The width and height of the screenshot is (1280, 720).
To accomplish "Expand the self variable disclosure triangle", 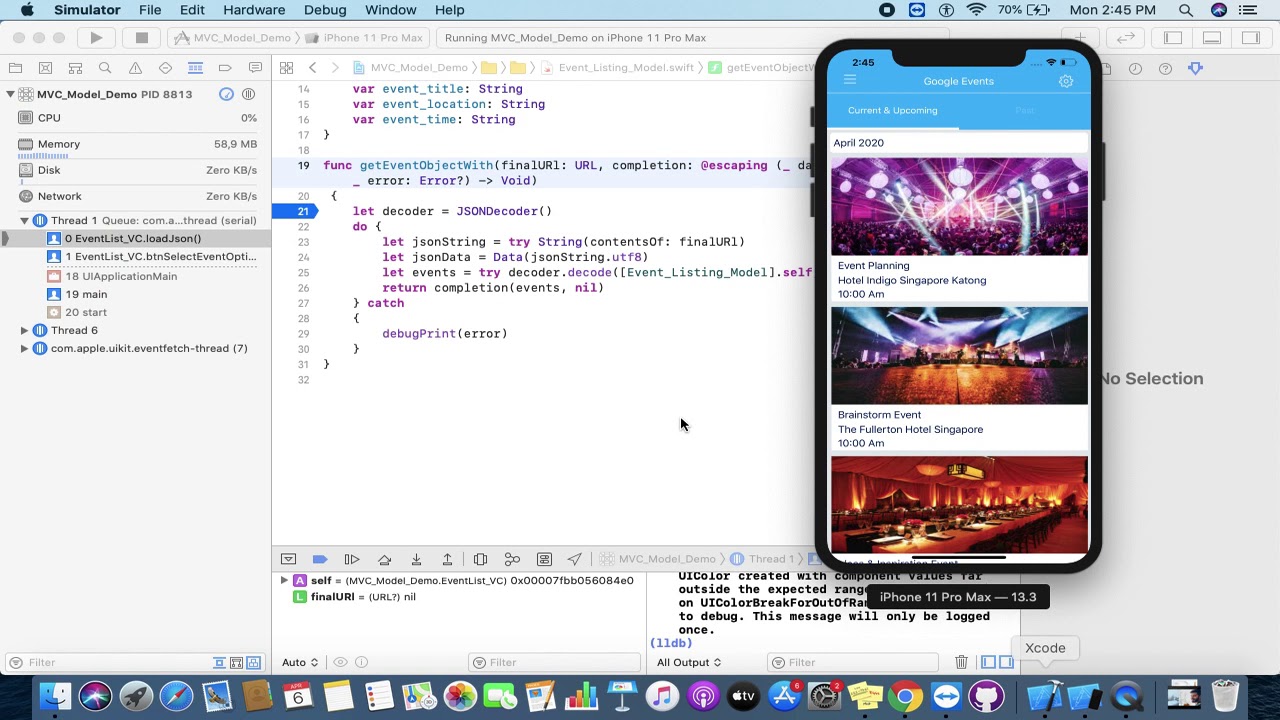I will coord(284,580).
